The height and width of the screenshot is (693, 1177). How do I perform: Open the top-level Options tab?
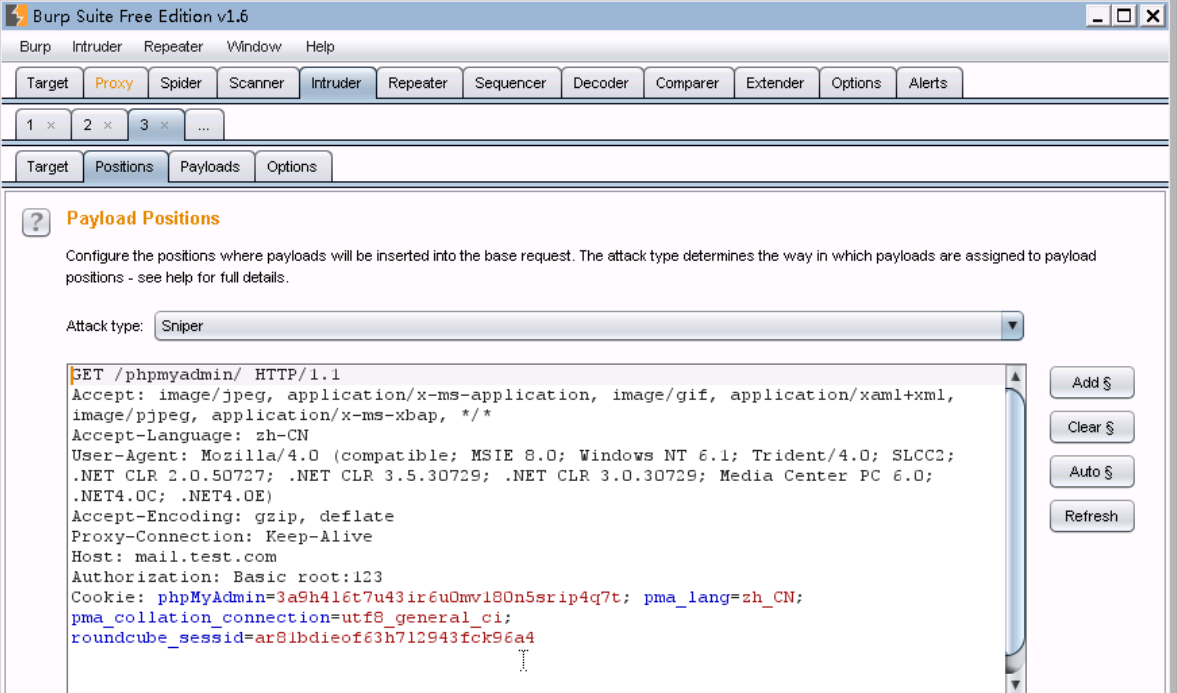[x=856, y=83]
